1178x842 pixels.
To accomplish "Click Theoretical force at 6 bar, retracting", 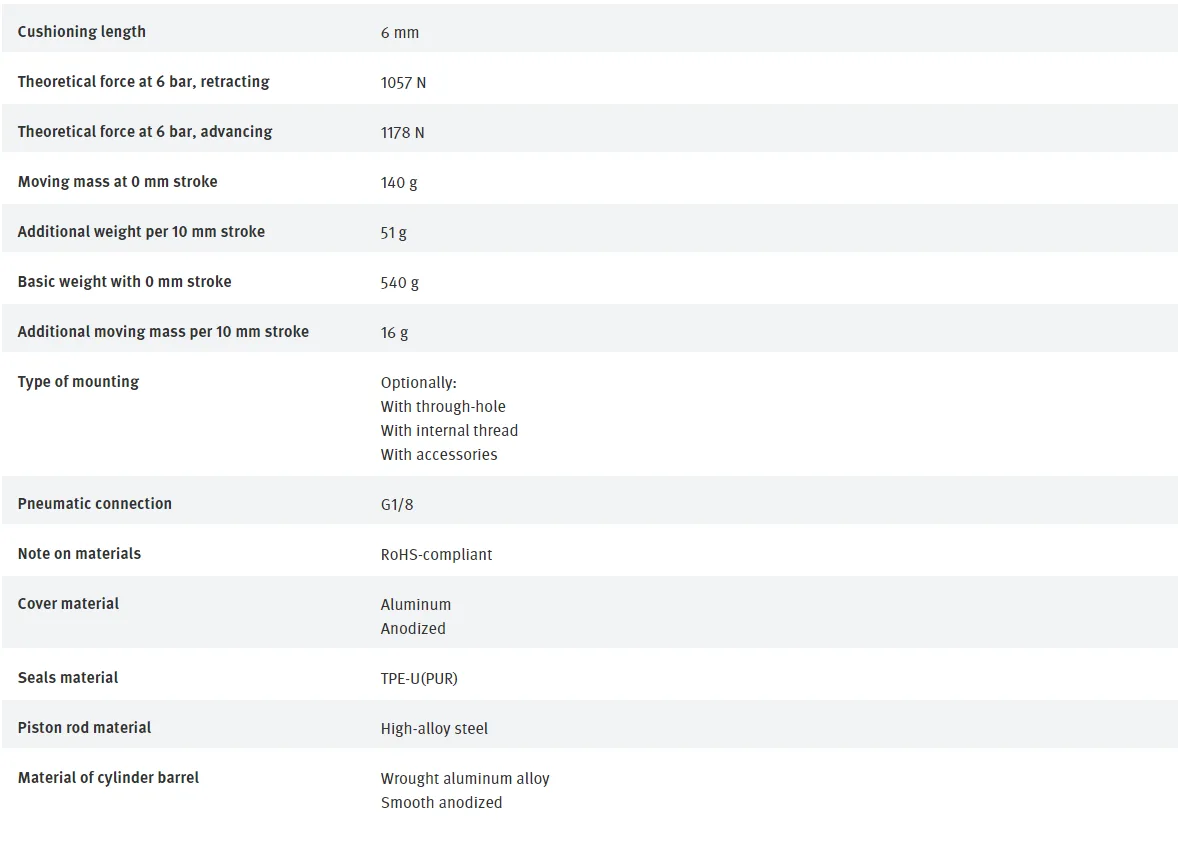I will (x=143, y=81).
